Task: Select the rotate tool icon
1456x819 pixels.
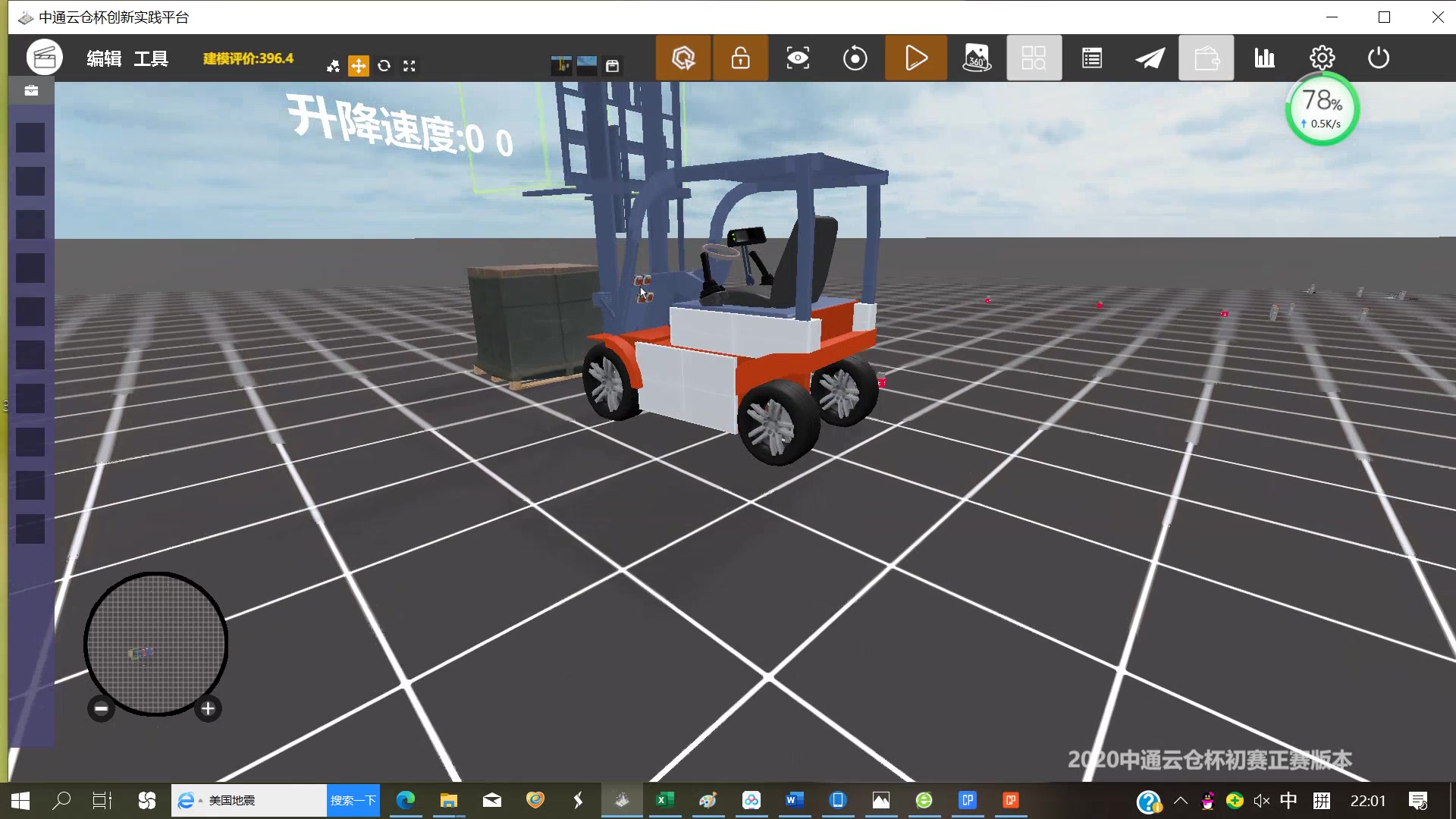Action: coord(384,66)
